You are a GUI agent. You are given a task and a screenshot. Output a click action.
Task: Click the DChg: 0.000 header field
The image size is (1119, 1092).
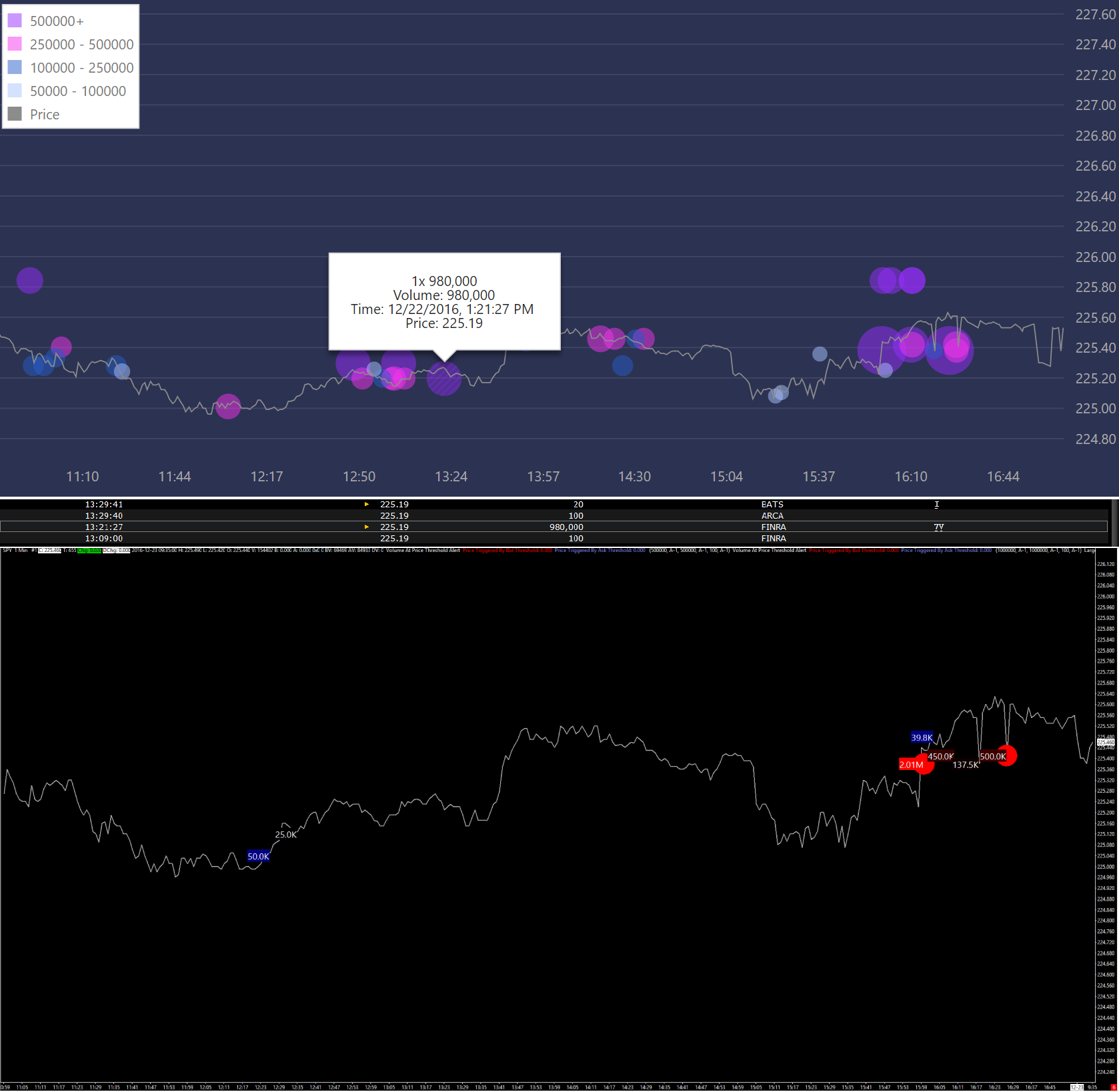(x=116, y=551)
